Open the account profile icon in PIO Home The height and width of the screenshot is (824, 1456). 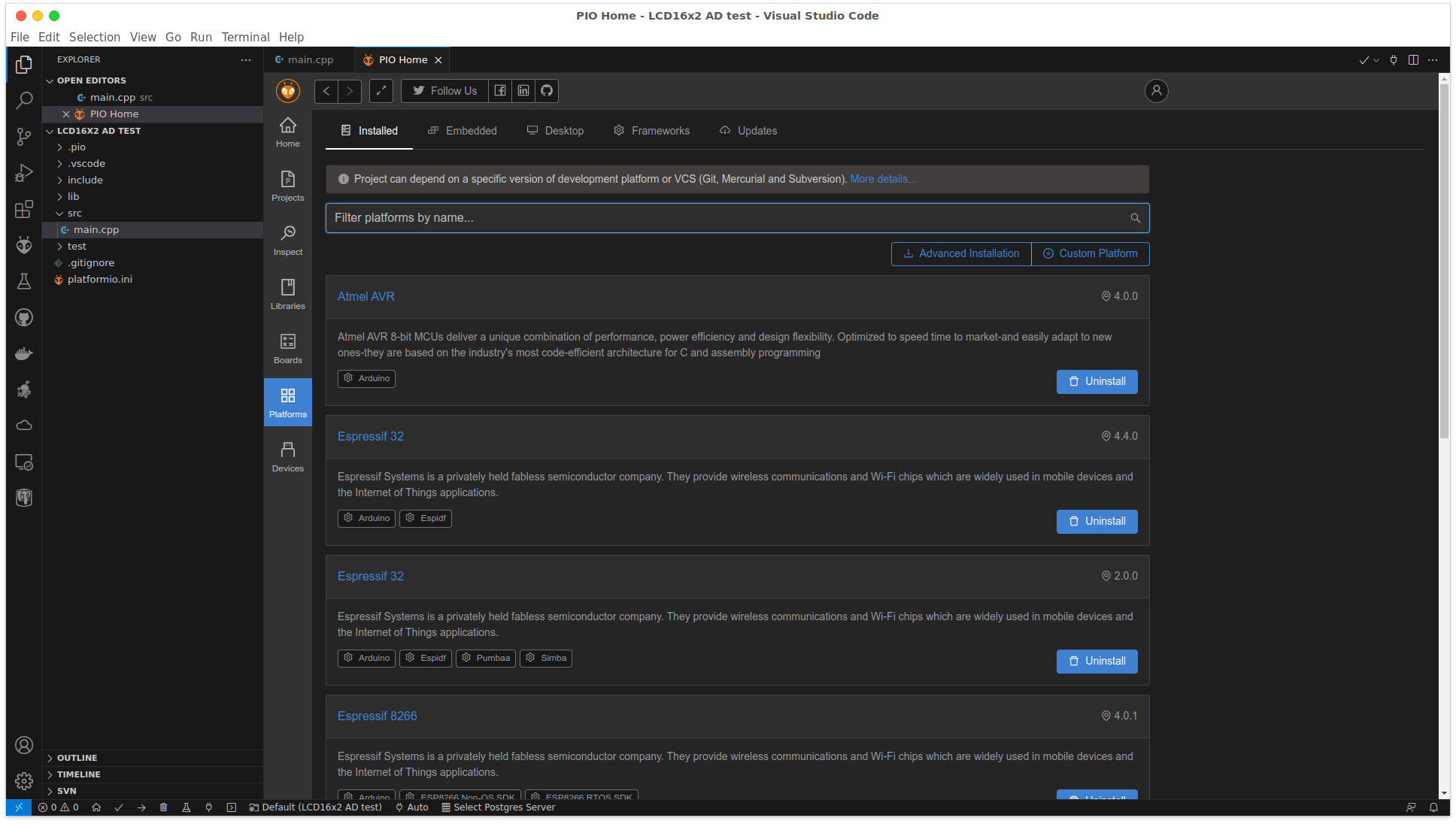click(1156, 91)
